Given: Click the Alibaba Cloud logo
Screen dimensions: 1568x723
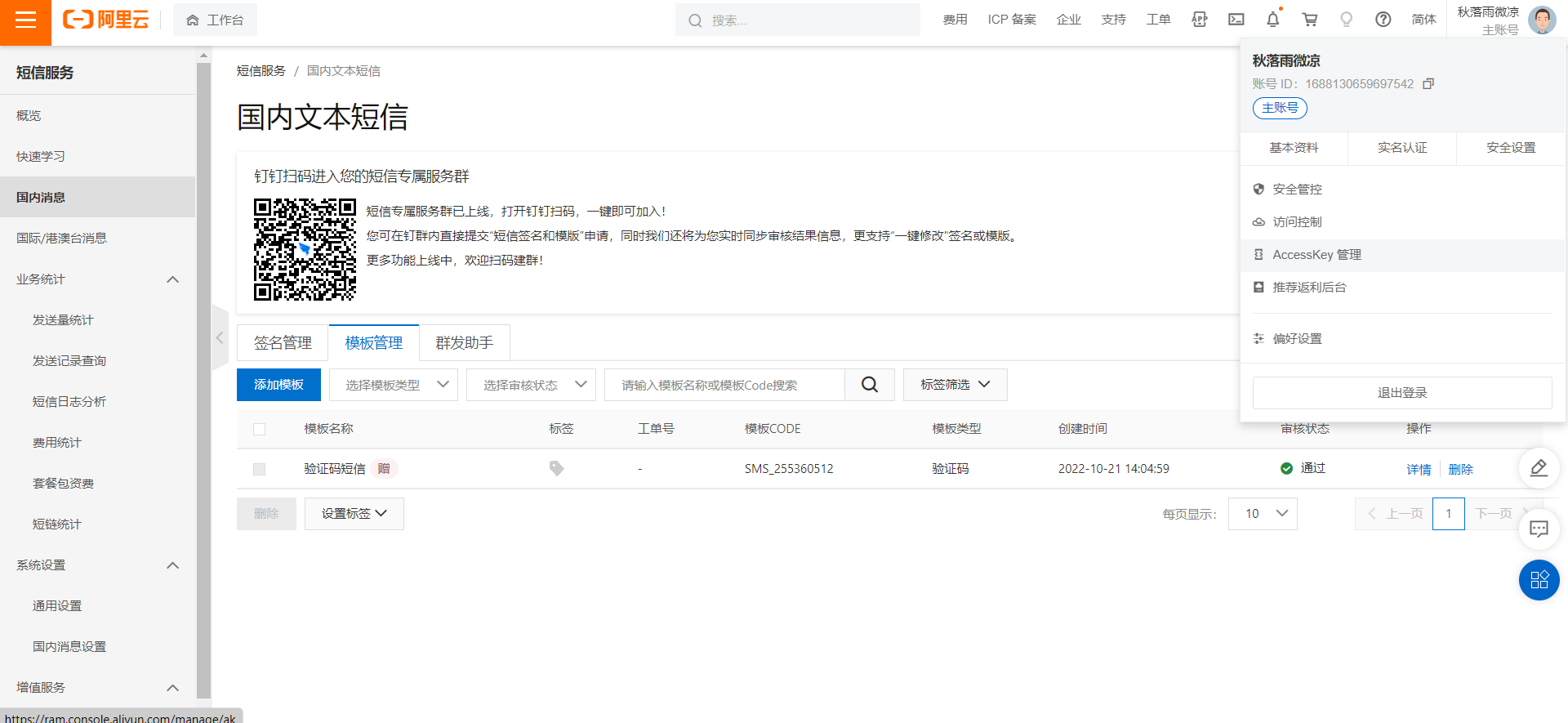Looking at the screenshot, I should pyautogui.click(x=106, y=20).
